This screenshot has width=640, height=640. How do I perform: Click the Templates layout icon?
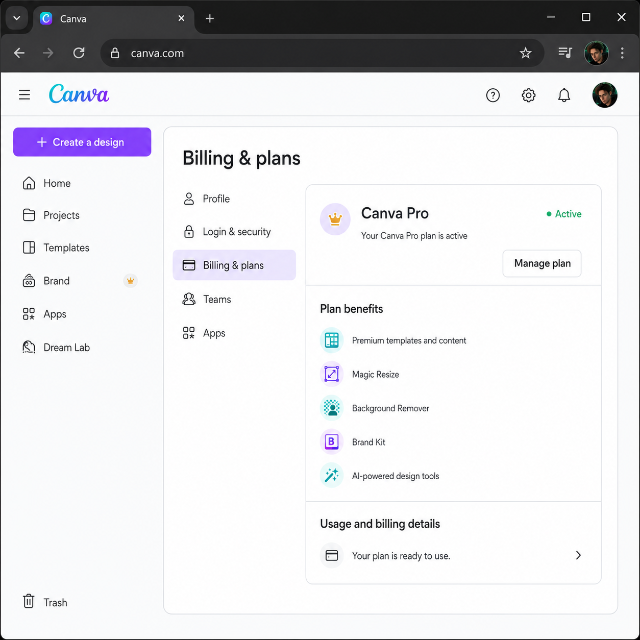pyautogui.click(x=29, y=247)
